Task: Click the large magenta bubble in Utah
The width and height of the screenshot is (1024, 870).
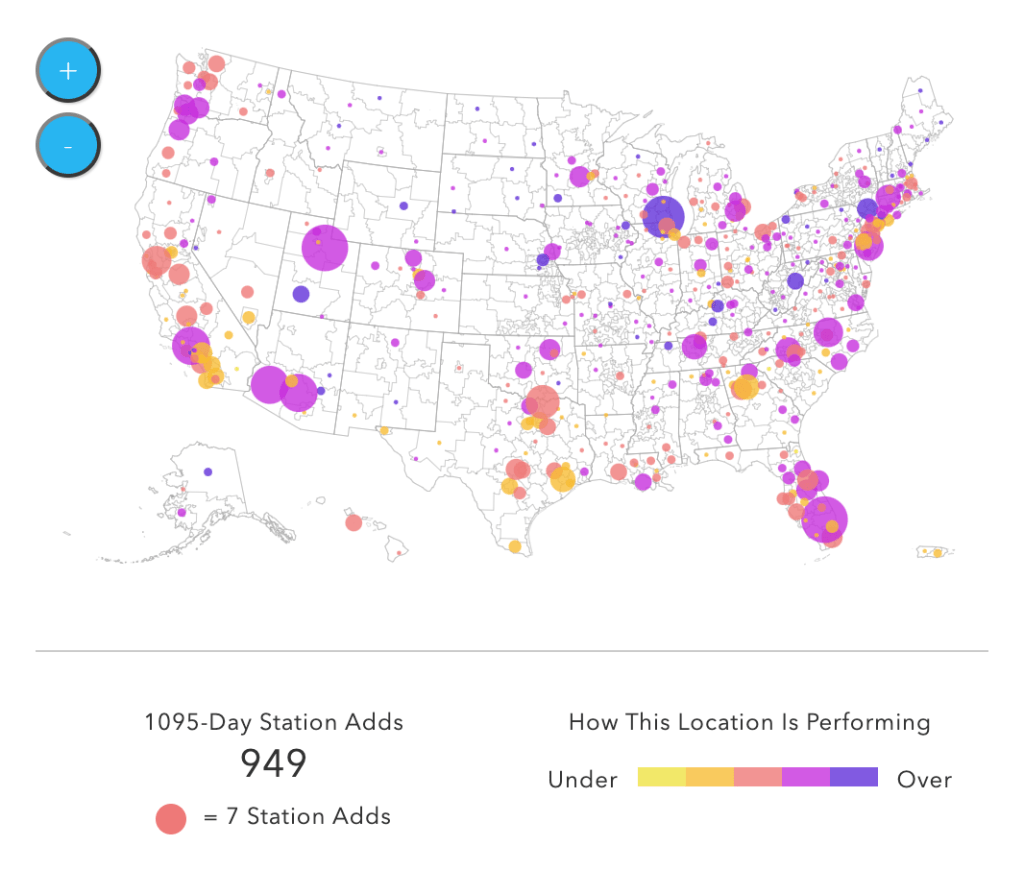Action: 324,247
